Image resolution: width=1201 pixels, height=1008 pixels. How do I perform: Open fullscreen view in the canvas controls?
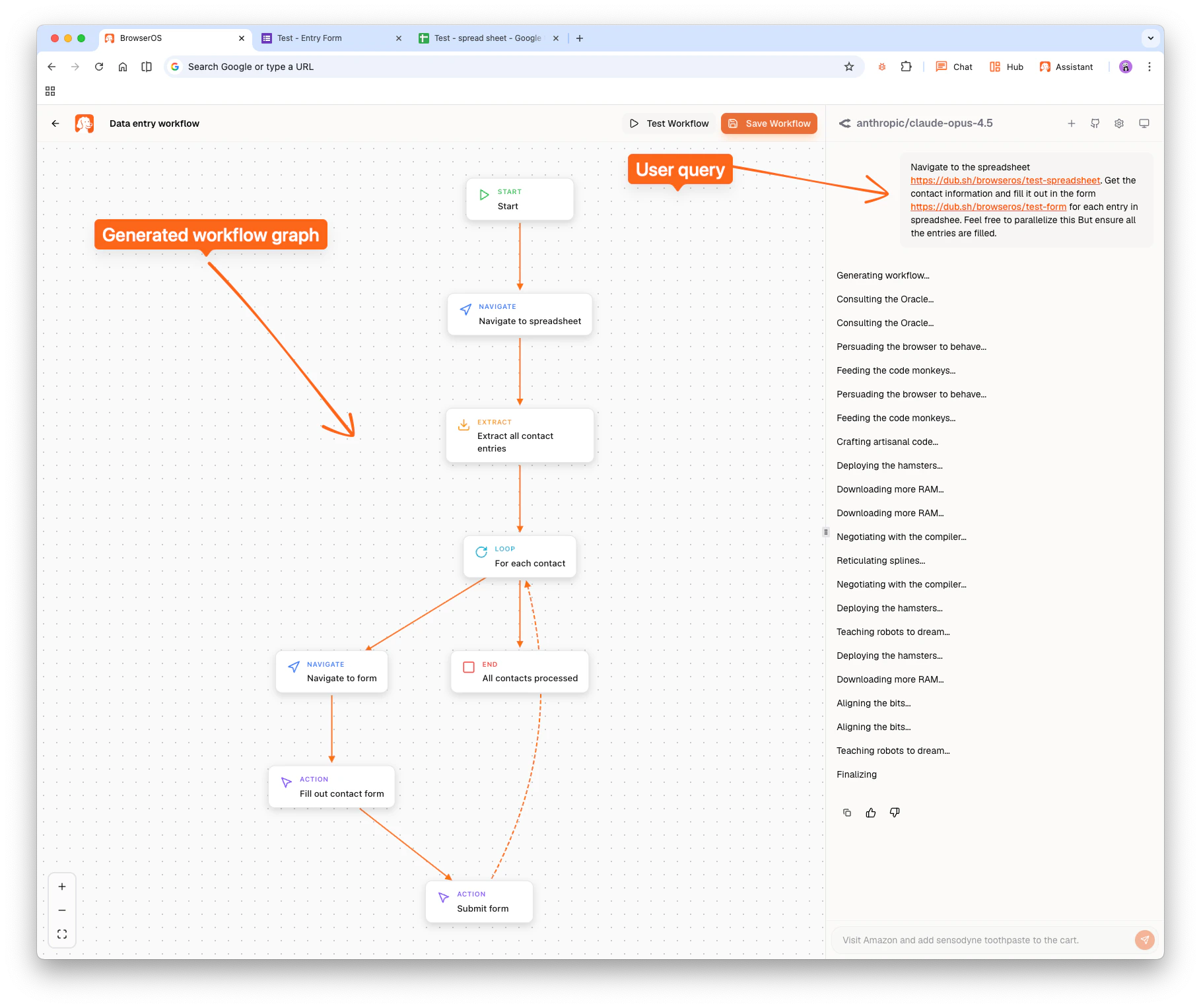61,933
